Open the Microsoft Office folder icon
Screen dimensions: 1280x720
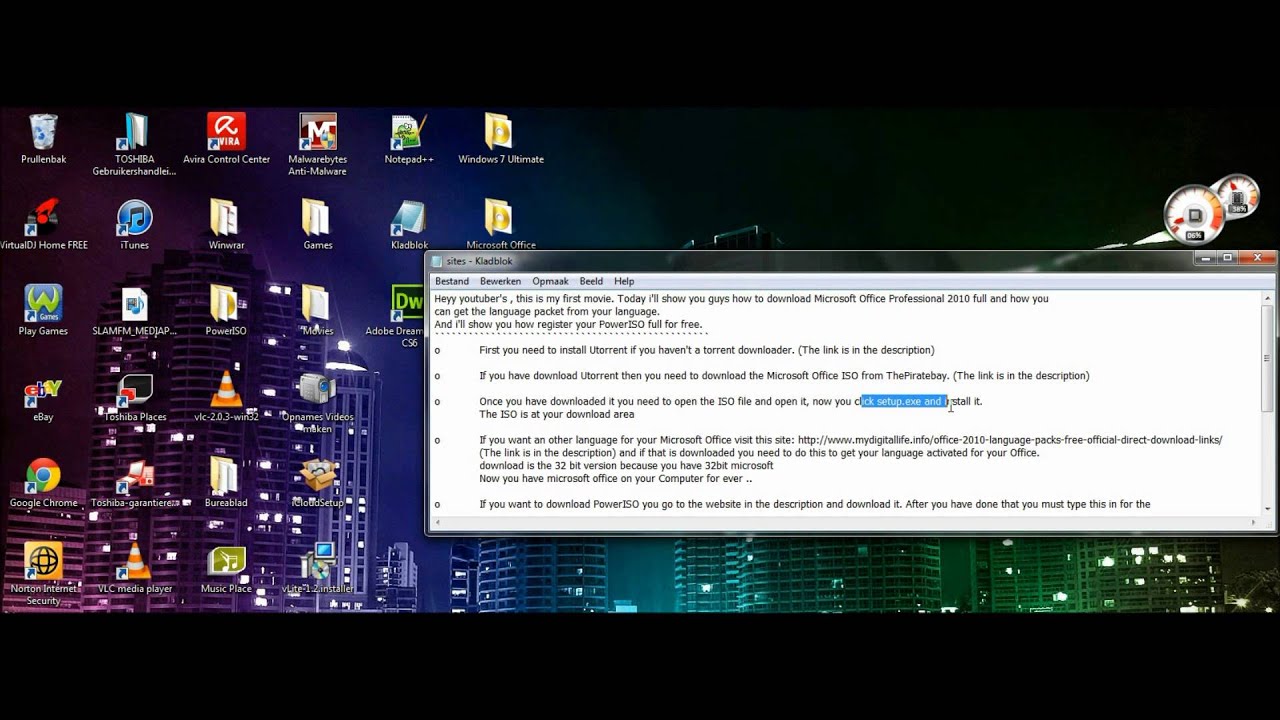pos(500,225)
